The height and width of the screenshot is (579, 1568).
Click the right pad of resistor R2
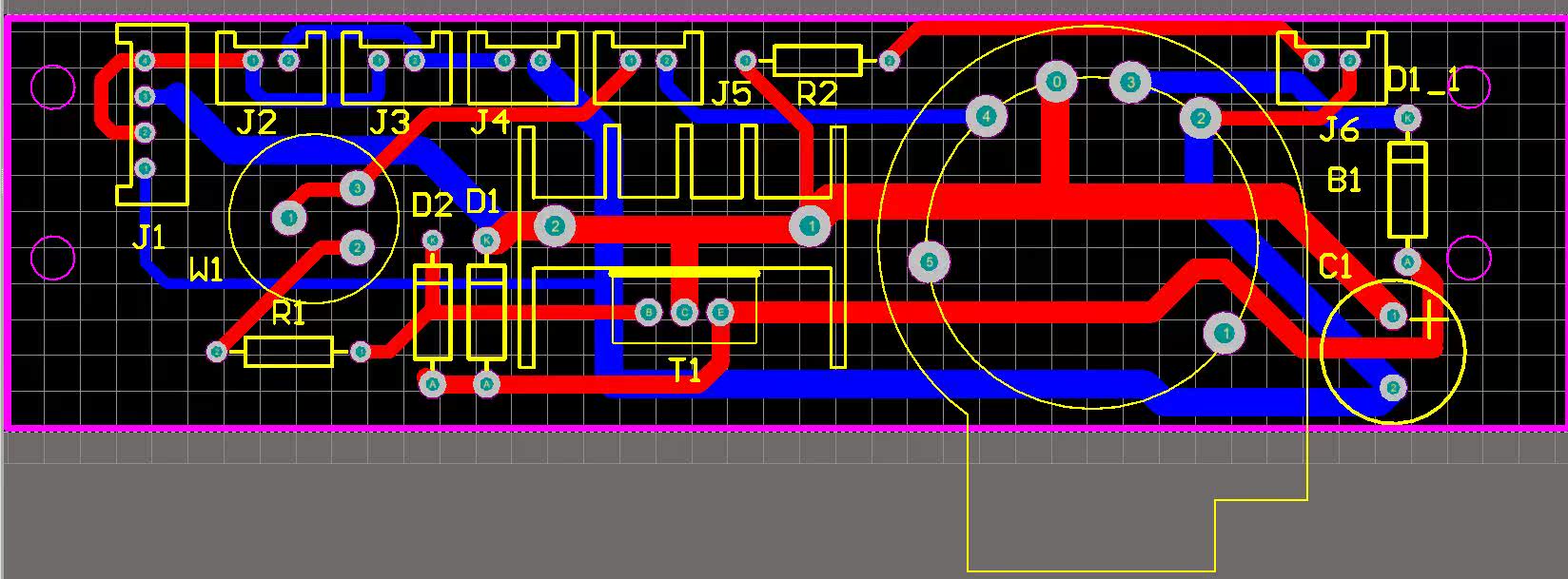(x=889, y=62)
